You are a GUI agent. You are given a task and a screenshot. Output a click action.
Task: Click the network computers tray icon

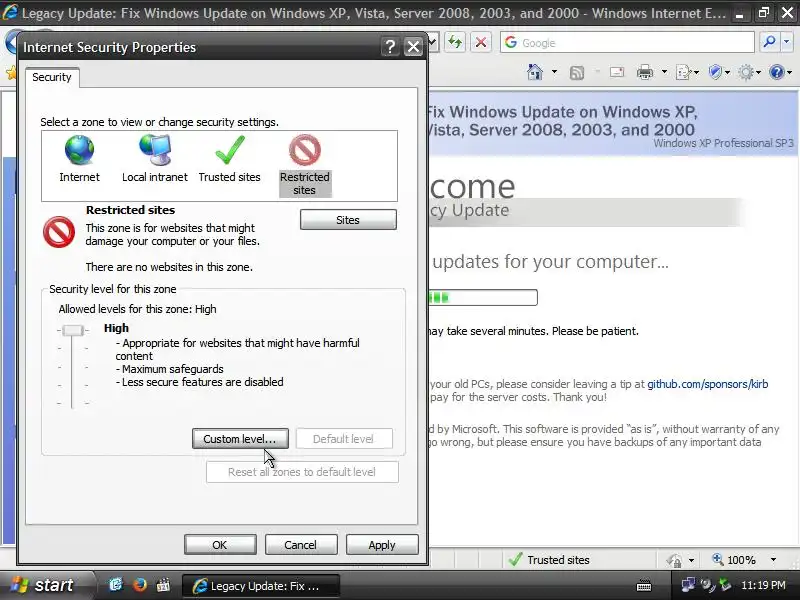click(688, 585)
